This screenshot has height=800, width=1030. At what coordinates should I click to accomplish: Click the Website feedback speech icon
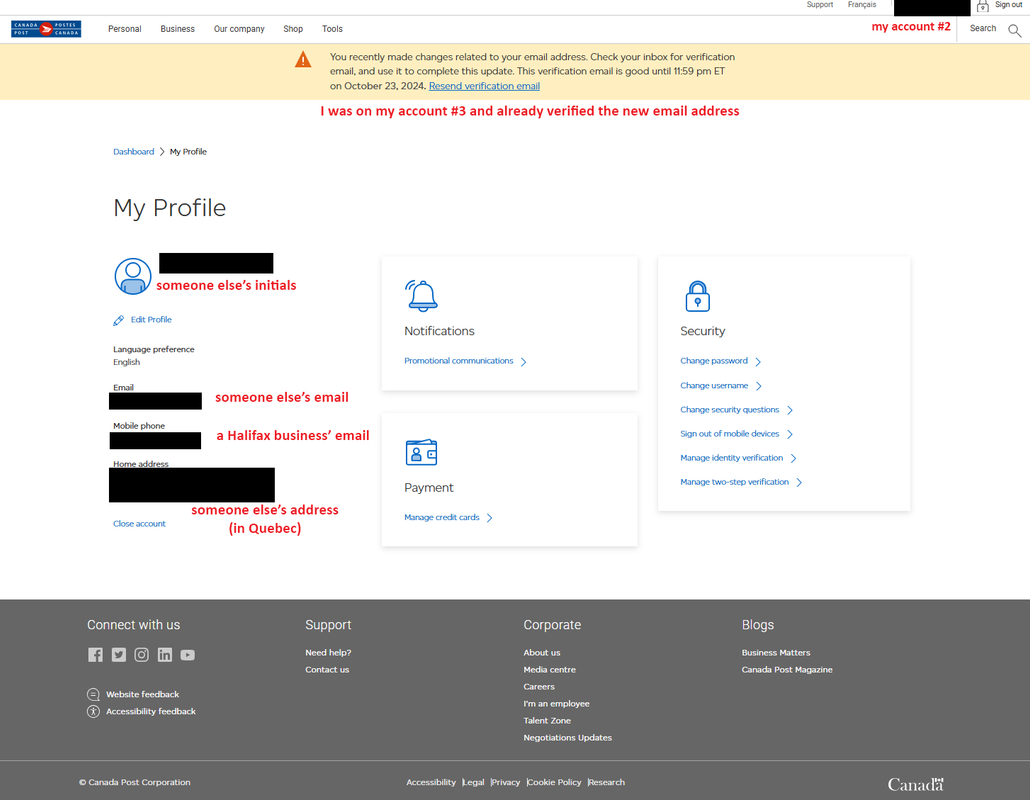click(x=93, y=694)
